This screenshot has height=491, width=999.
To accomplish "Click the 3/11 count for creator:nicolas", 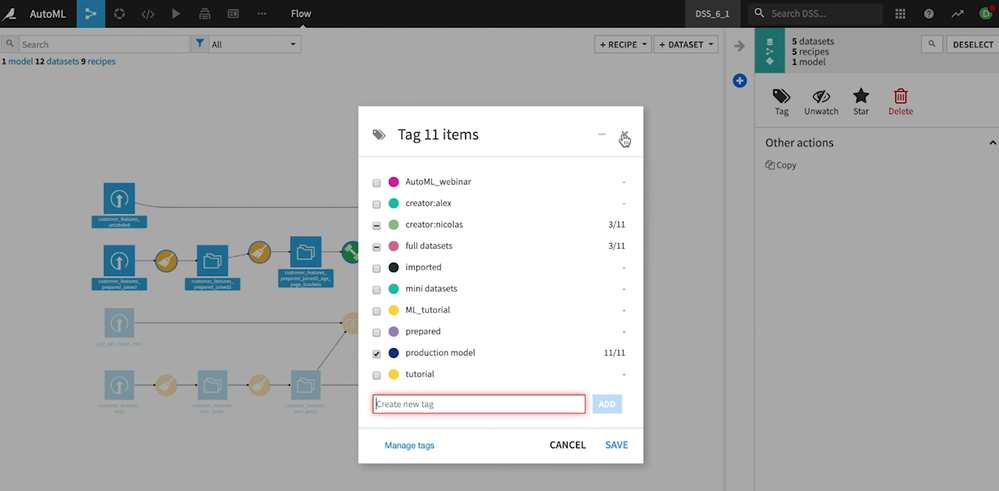I will (617, 225).
